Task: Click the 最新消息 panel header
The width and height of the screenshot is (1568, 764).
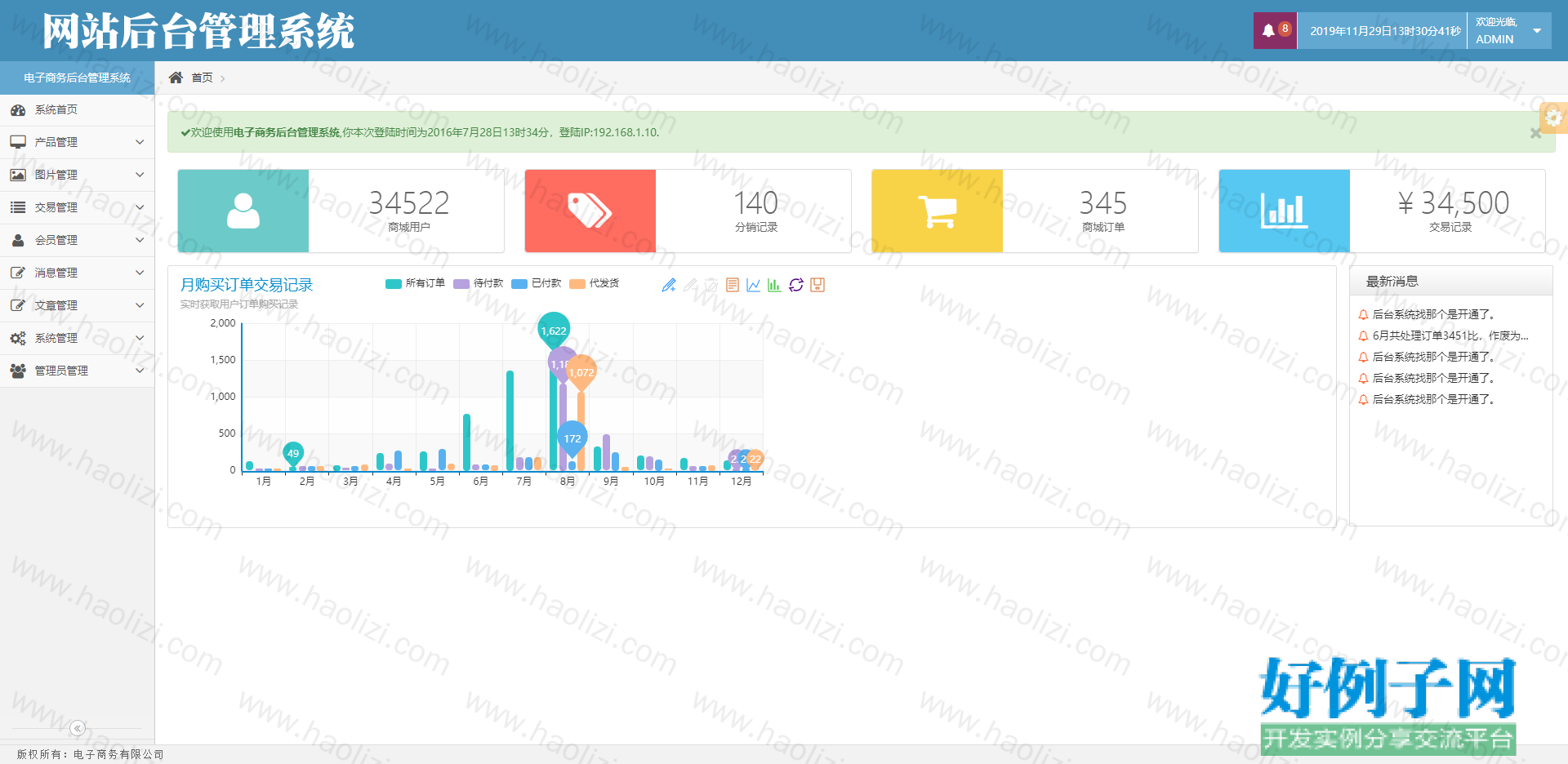Action: pos(1451,281)
